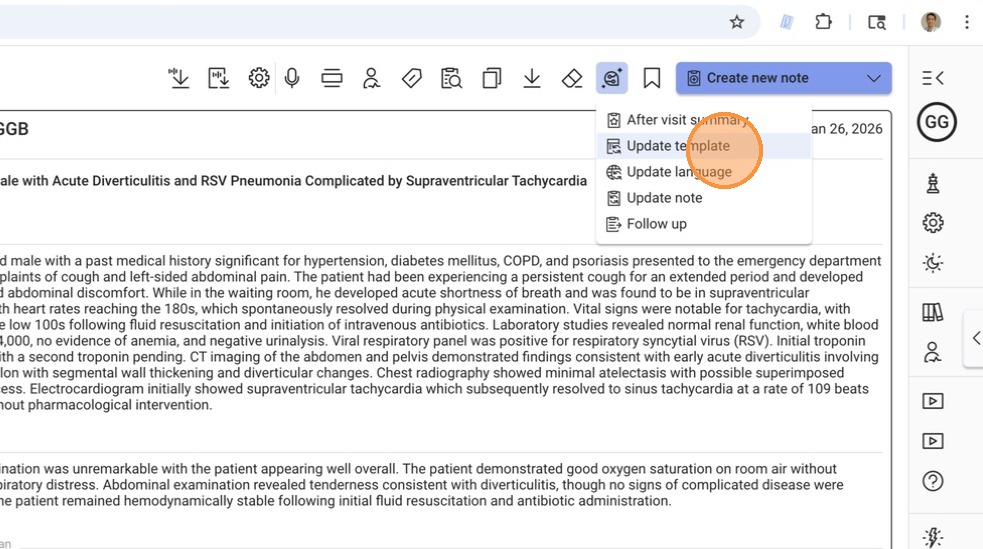Screen dimensions: 983x549
Task: Select Update note menu entry
Action: (x=704, y=198)
